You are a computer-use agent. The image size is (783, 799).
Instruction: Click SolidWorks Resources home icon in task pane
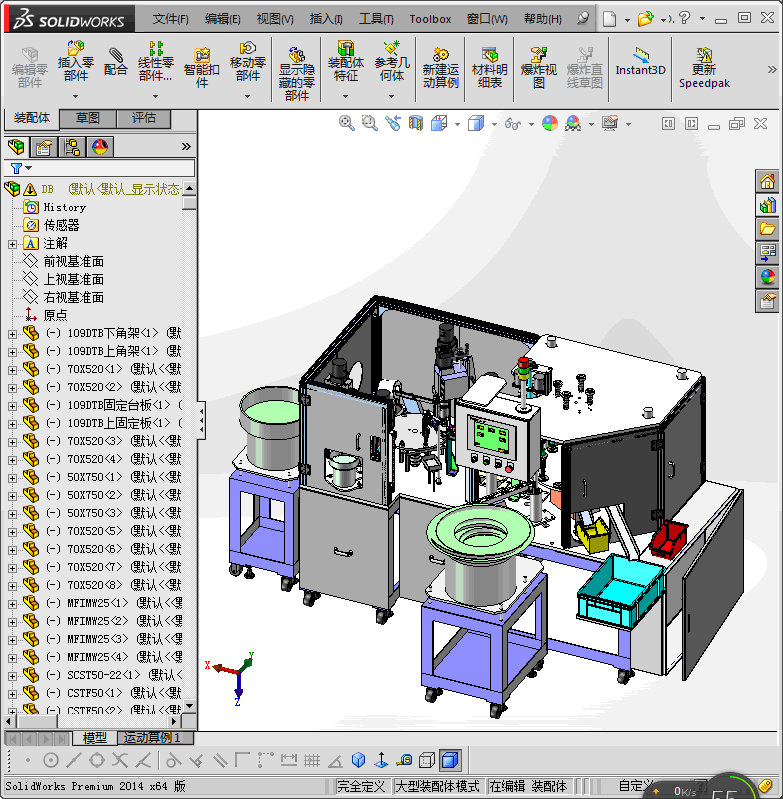point(767,181)
